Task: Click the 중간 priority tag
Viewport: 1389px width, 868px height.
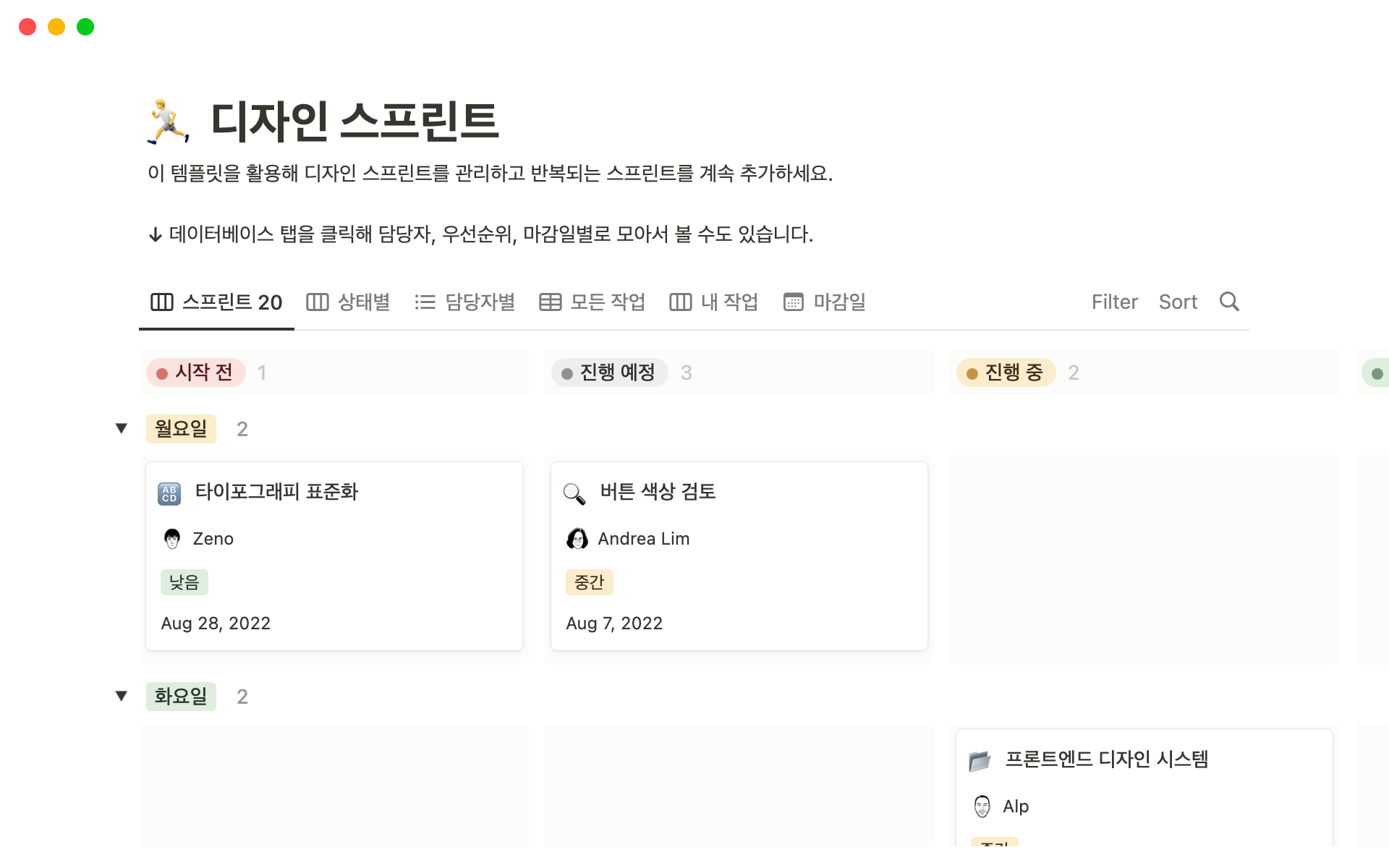Action: [x=589, y=582]
